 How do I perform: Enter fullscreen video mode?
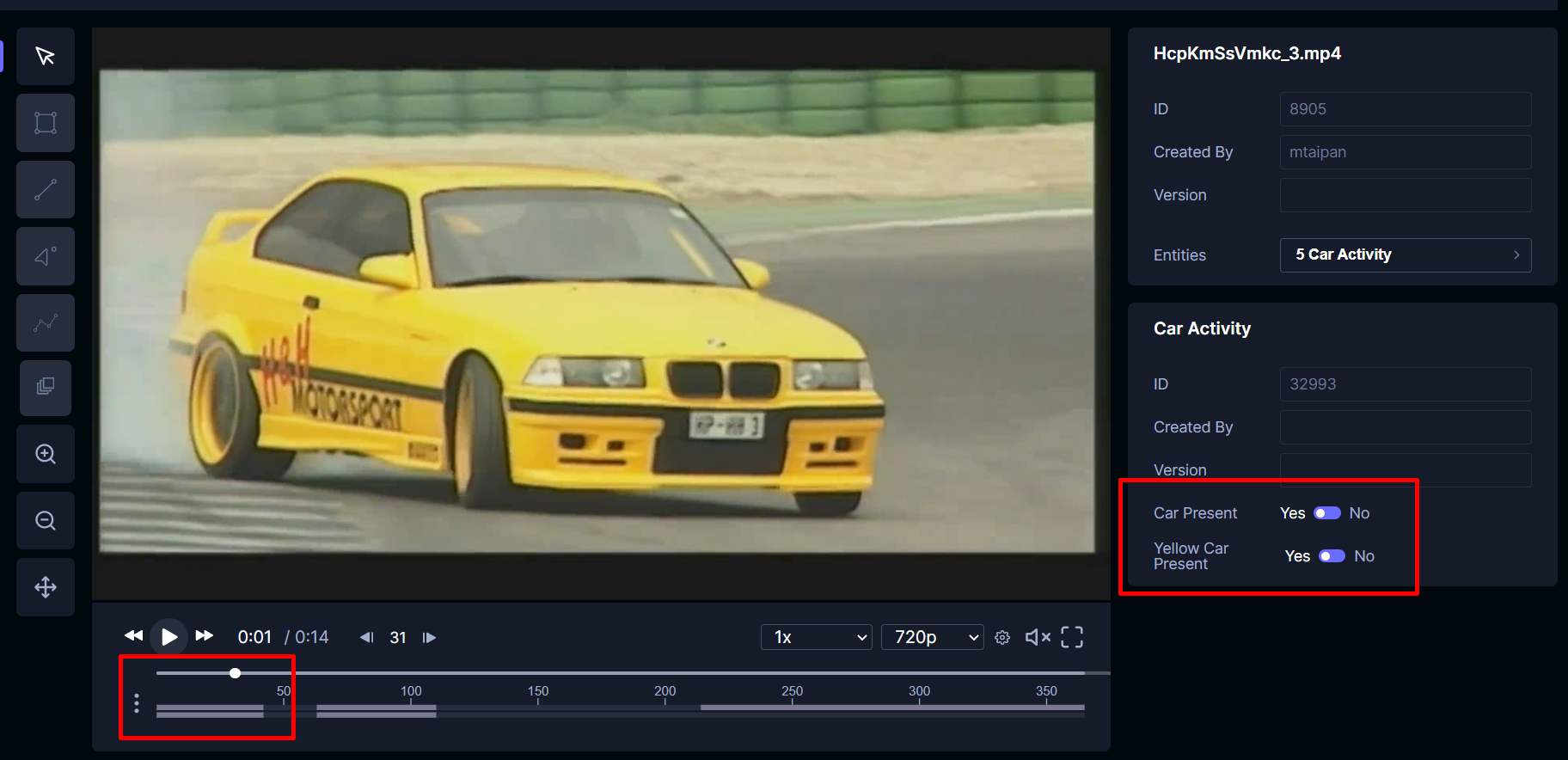(1072, 637)
